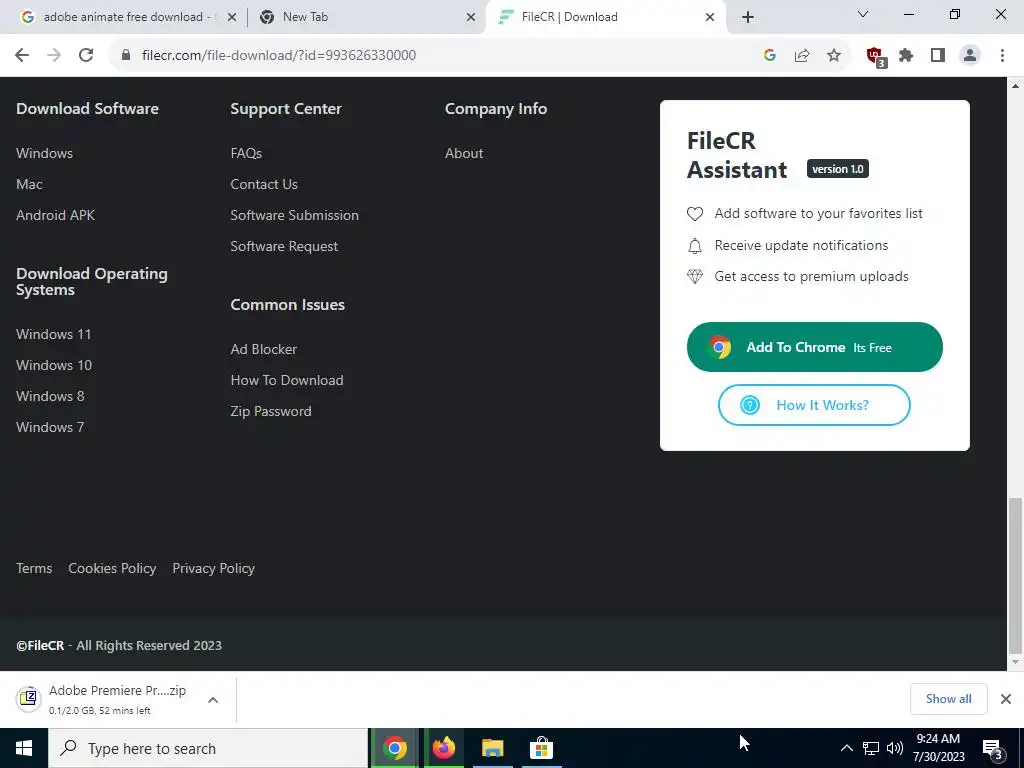
Task: Expand the download item options chevron
Action: point(213,699)
